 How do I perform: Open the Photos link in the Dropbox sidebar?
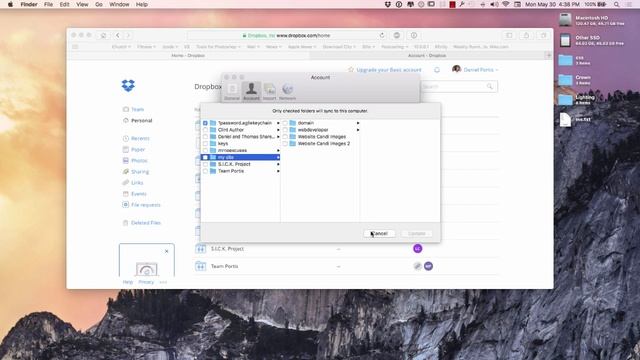coord(139,161)
